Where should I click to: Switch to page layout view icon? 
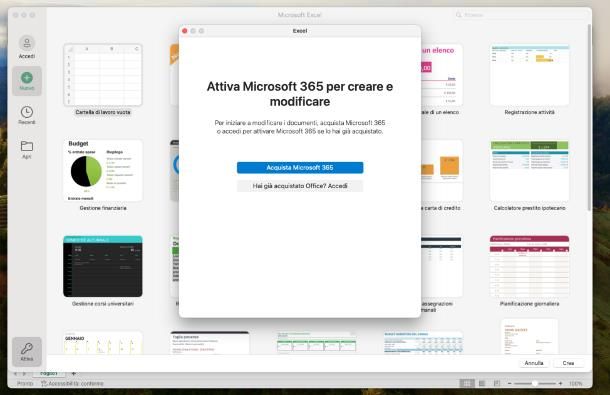[x=482, y=383]
